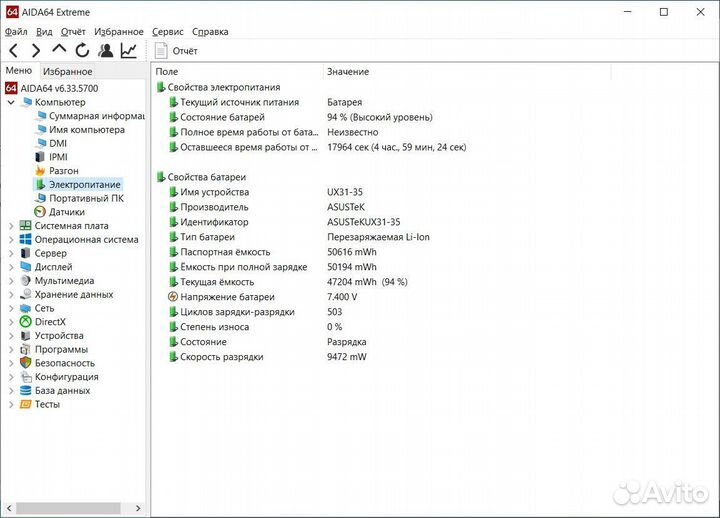
Task: Refresh the page with the circular arrow icon
Action: (x=82, y=51)
